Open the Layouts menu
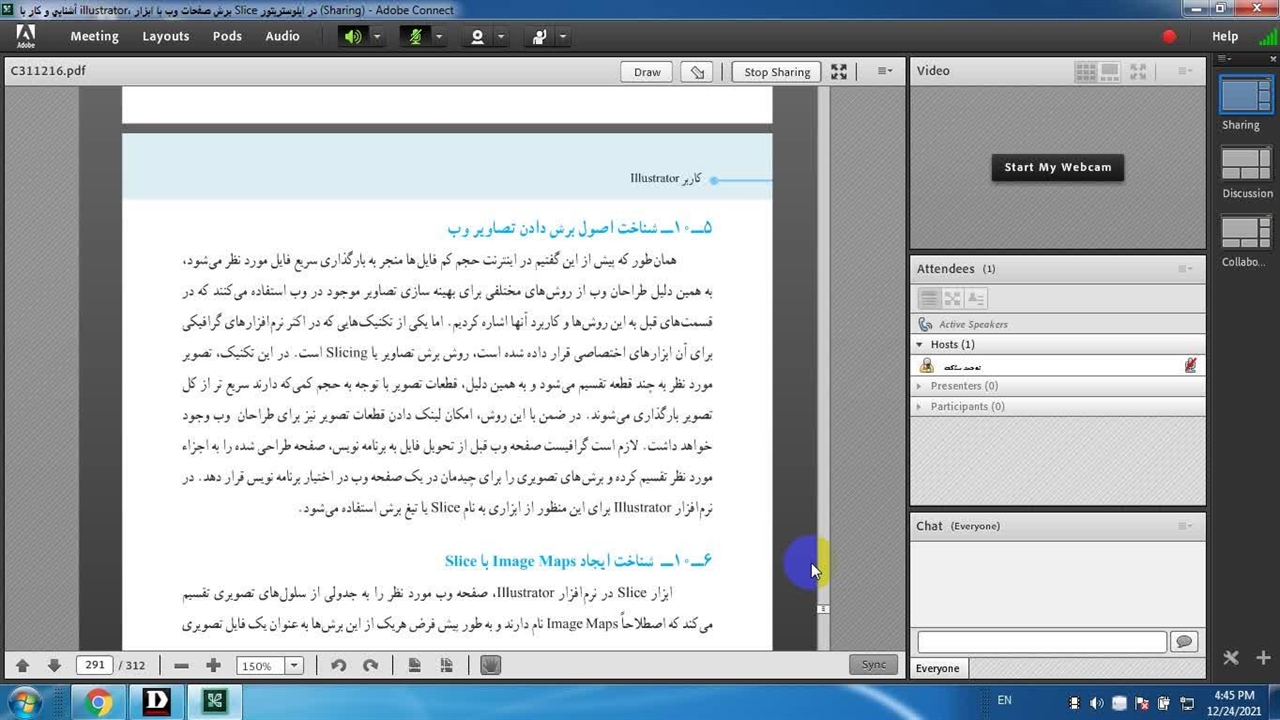 coord(165,36)
